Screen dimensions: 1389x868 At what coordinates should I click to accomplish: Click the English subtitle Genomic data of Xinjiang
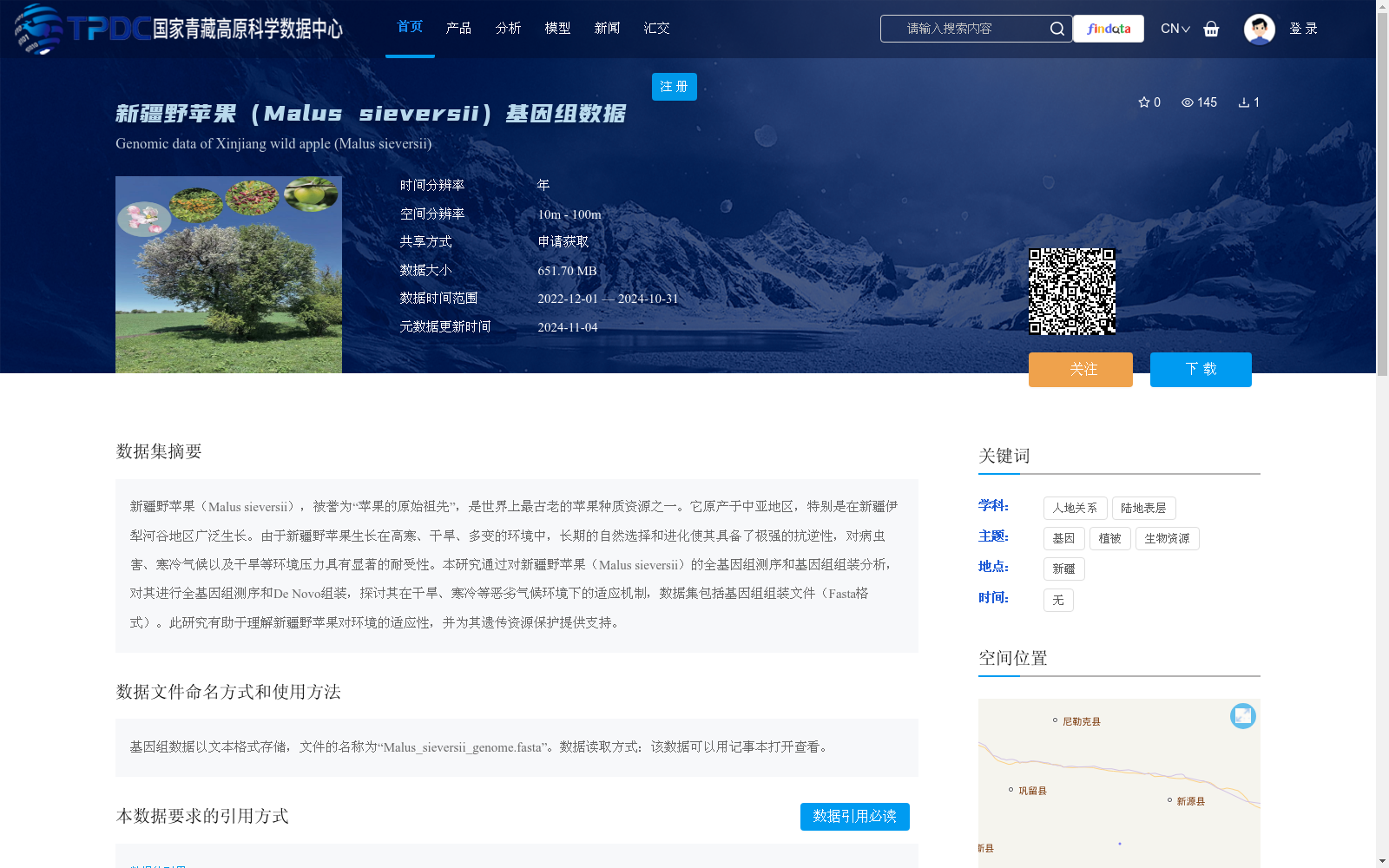273,144
